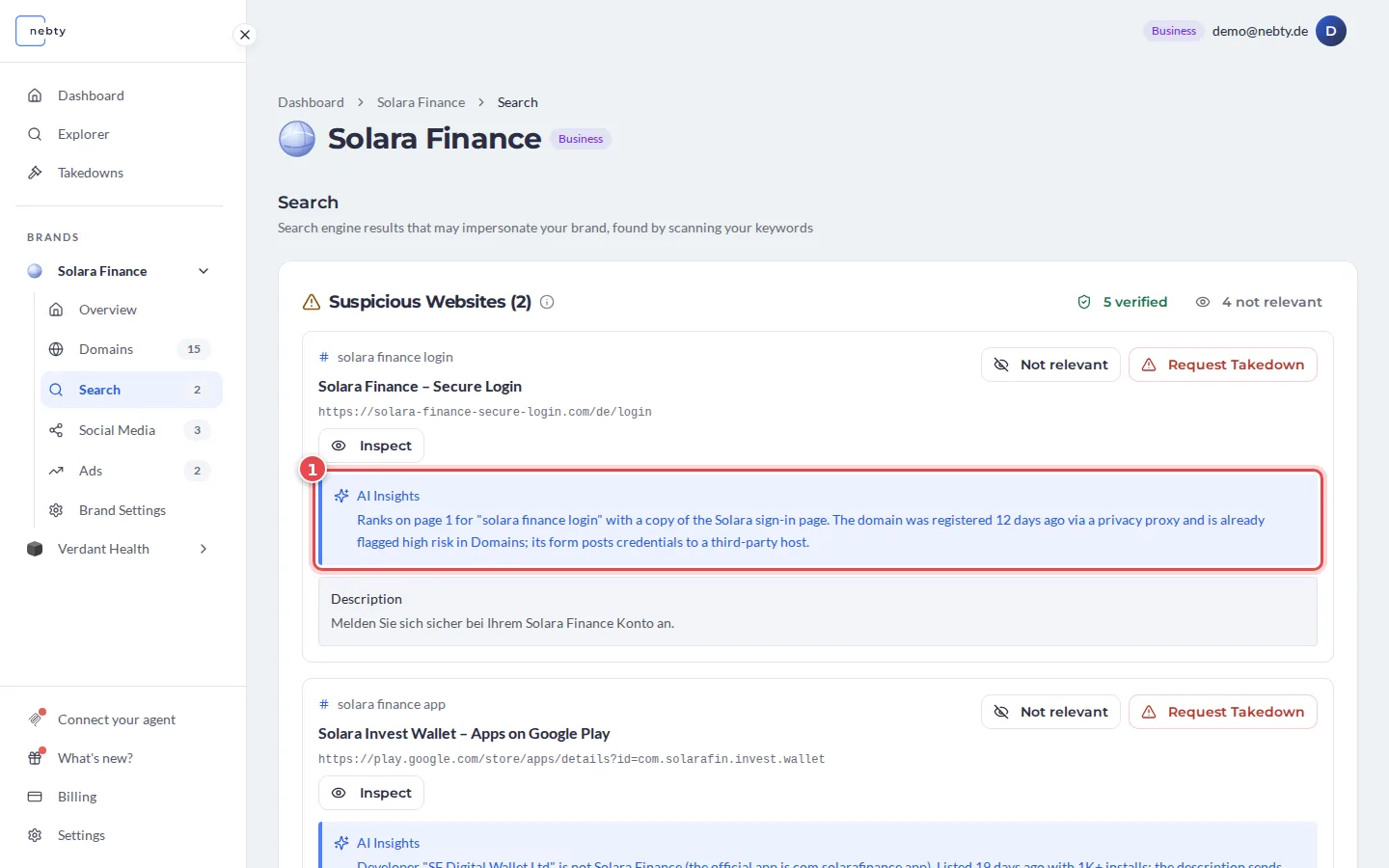
Task: Close the sidebar with the X button
Action: (x=245, y=35)
